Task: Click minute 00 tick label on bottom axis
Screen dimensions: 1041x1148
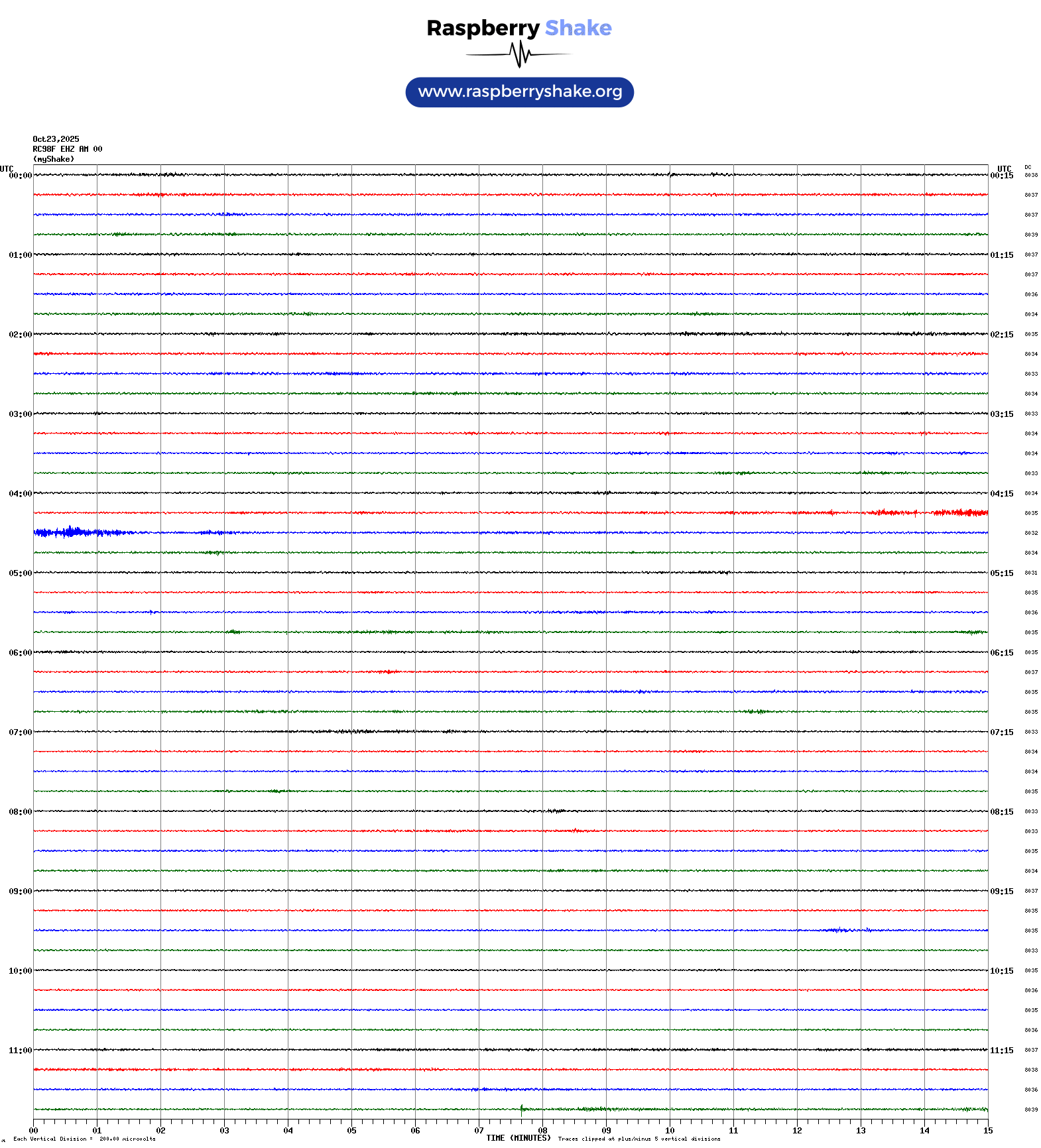Action: (x=34, y=1131)
